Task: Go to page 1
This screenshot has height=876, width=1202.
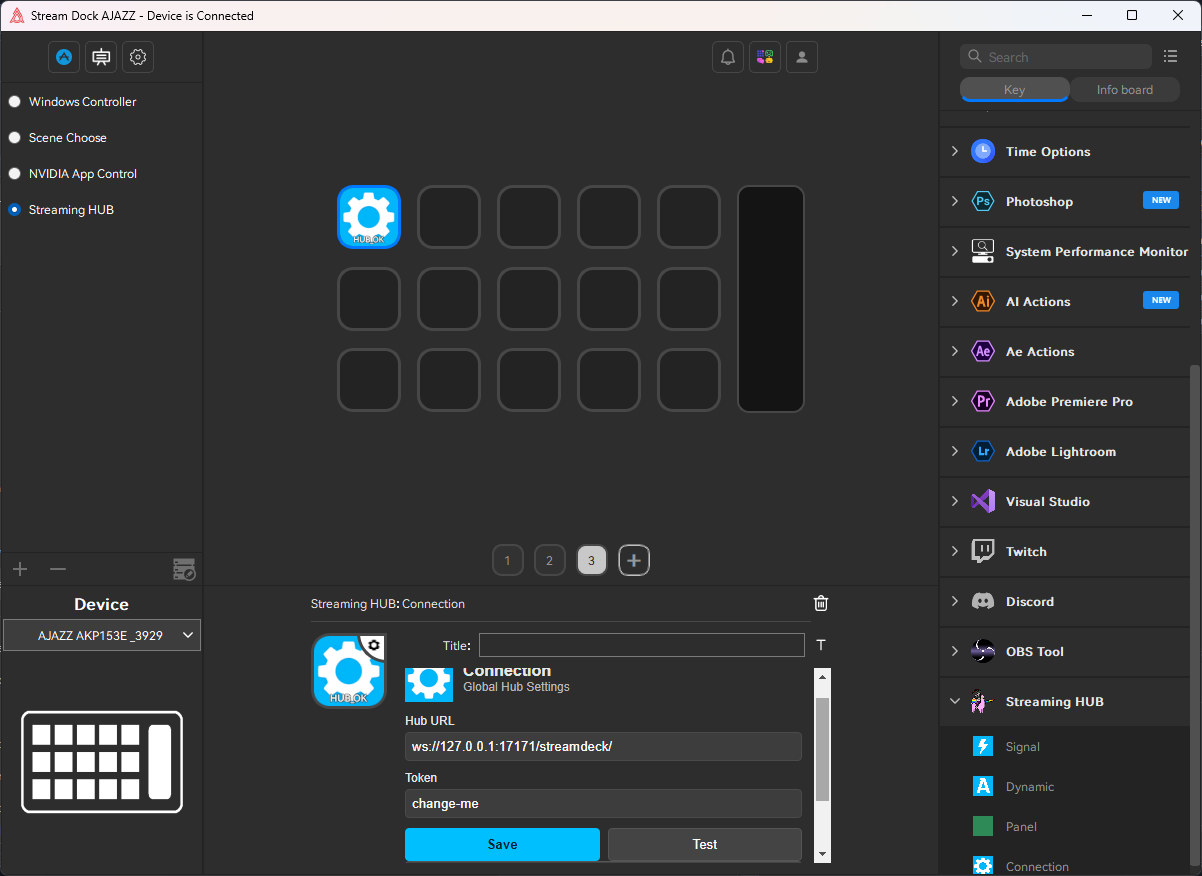Action: pos(508,560)
